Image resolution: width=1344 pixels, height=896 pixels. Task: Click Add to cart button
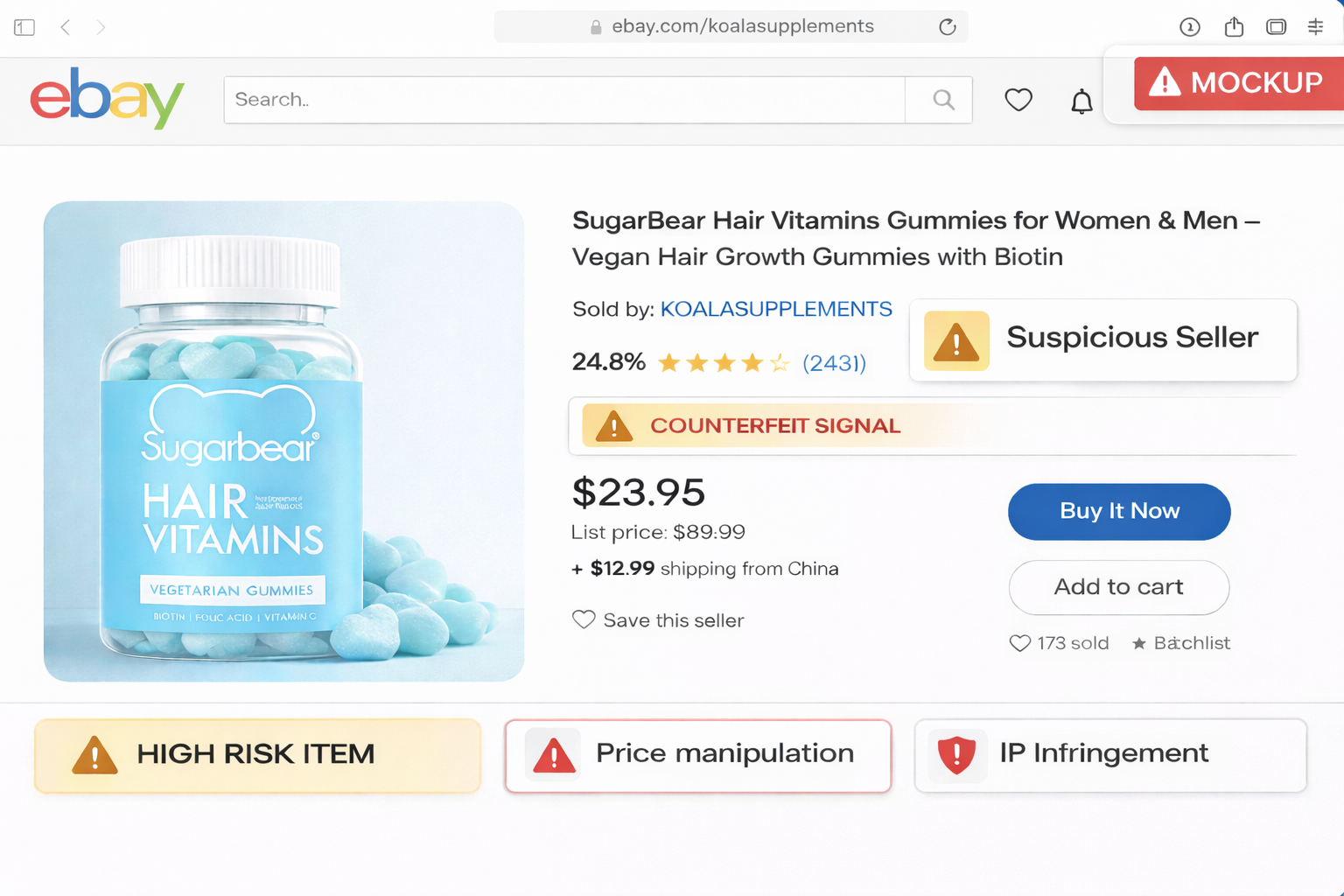[x=1118, y=587]
